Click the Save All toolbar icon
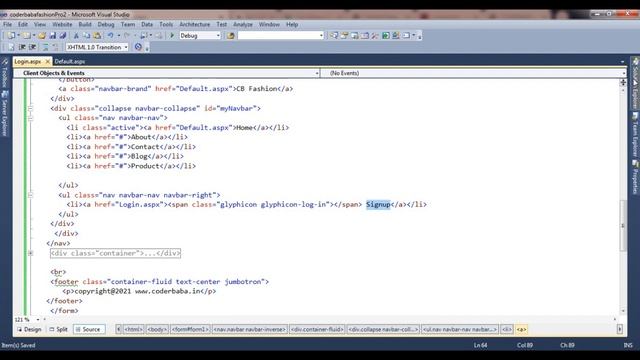Viewport: 640px width, 360px height. click(x=62, y=36)
